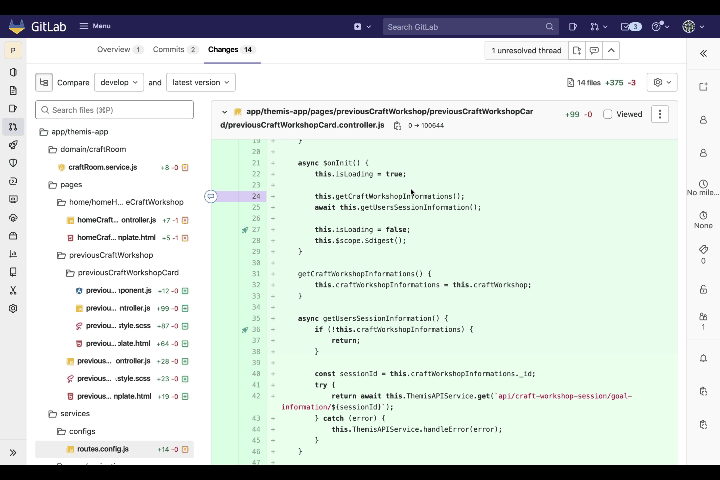Click line number 42 in the diff

(x=256, y=396)
